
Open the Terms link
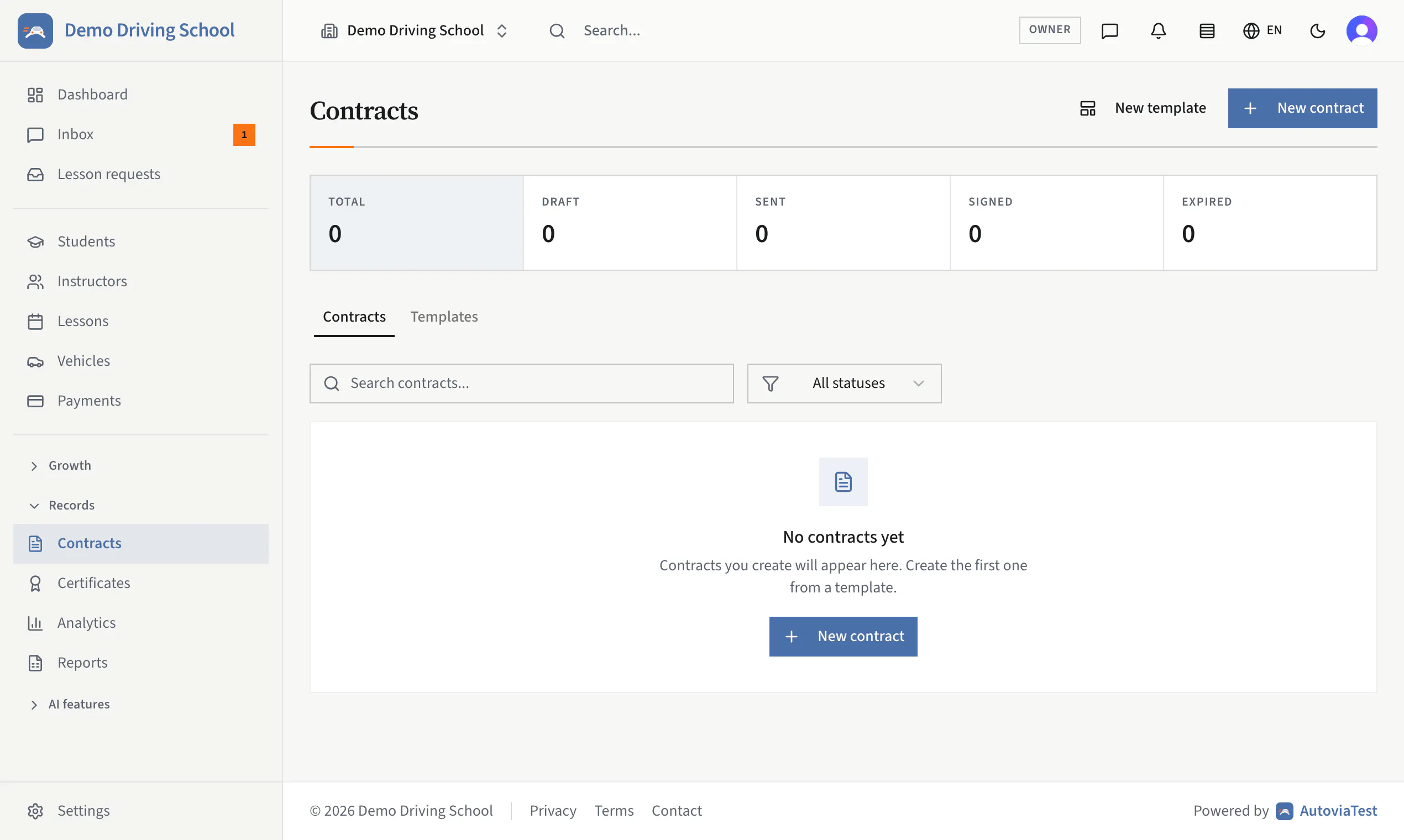(x=614, y=811)
